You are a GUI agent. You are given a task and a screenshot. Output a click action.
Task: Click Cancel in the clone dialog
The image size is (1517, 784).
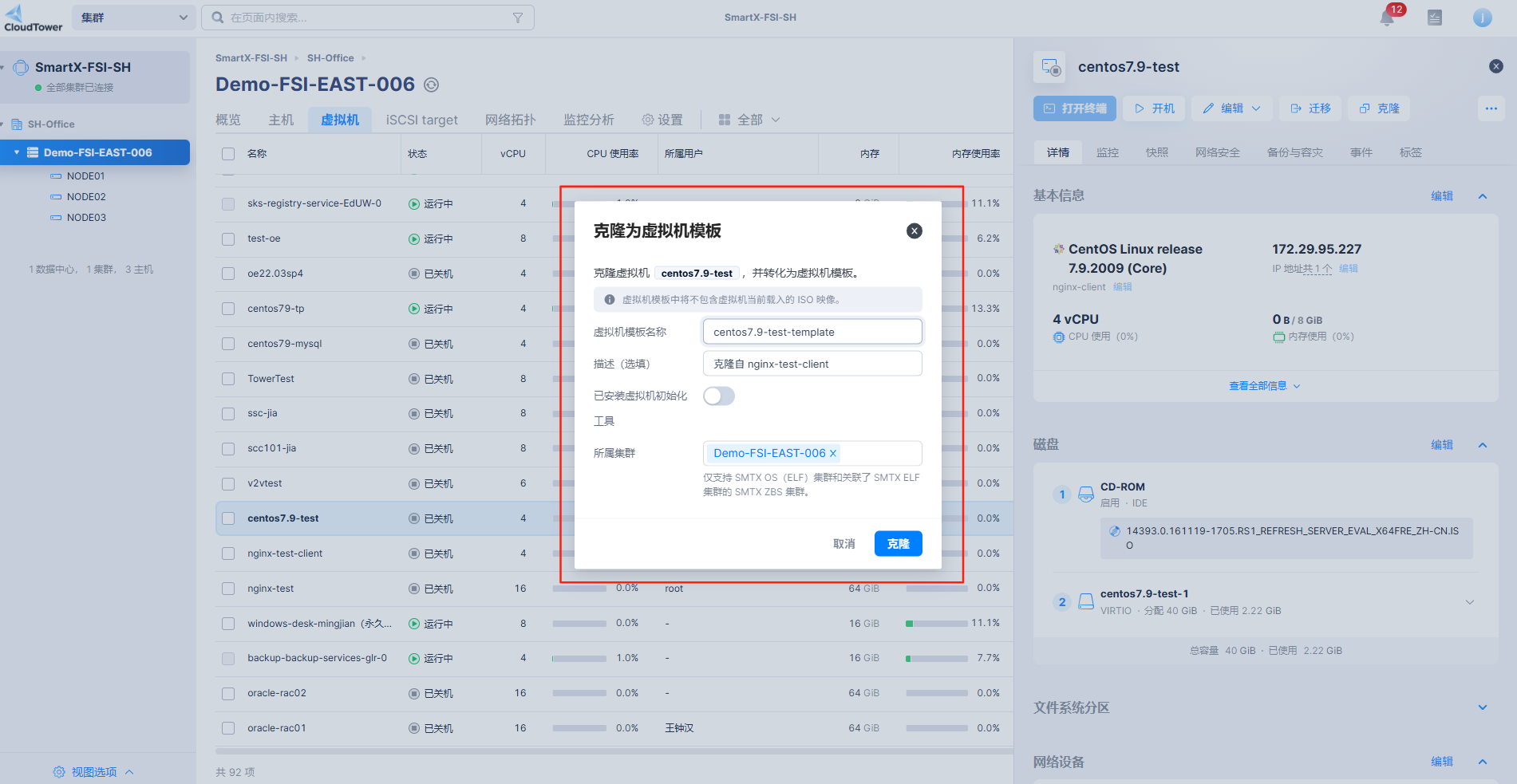[x=843, y=544]
